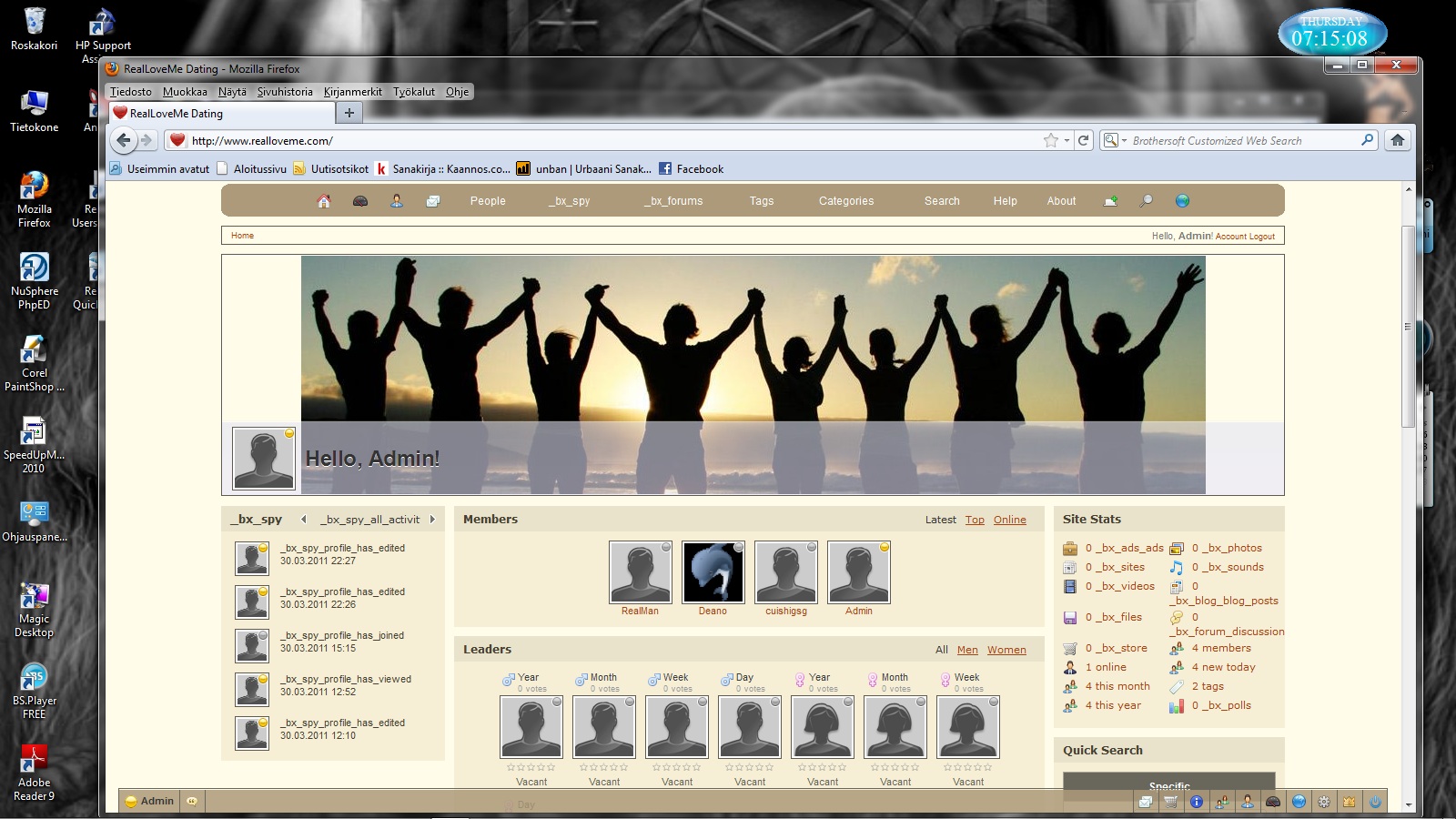1456x819 pixels.
Task: Filter Leaders by Women
Action: (1006, 650)
